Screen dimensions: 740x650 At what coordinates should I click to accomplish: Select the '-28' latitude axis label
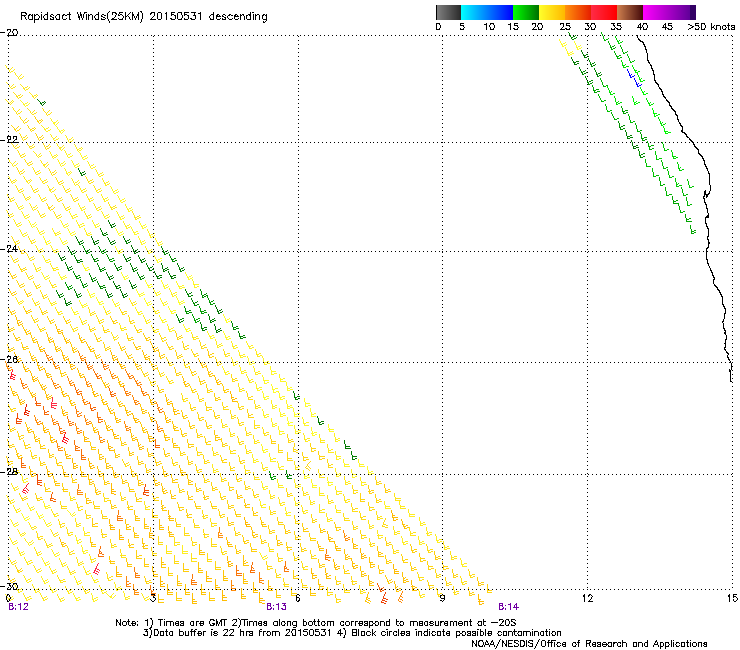(x=9, y=472)
